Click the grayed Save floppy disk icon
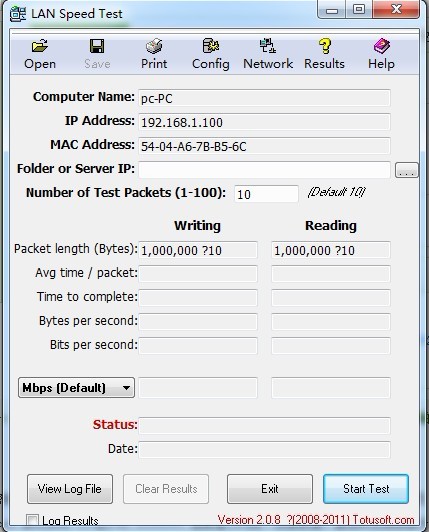The width and height of the screenshot is (429, 532). point(97,46)
